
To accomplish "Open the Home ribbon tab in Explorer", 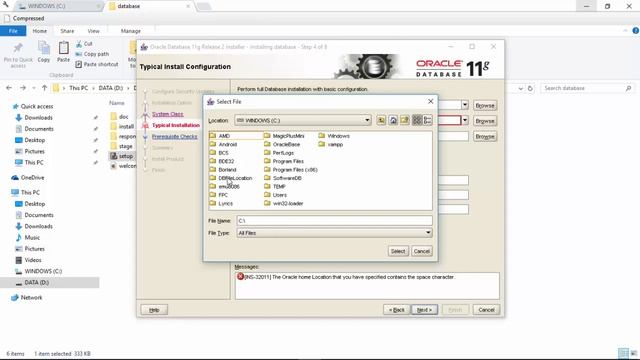I will click(x=40, y=31).
